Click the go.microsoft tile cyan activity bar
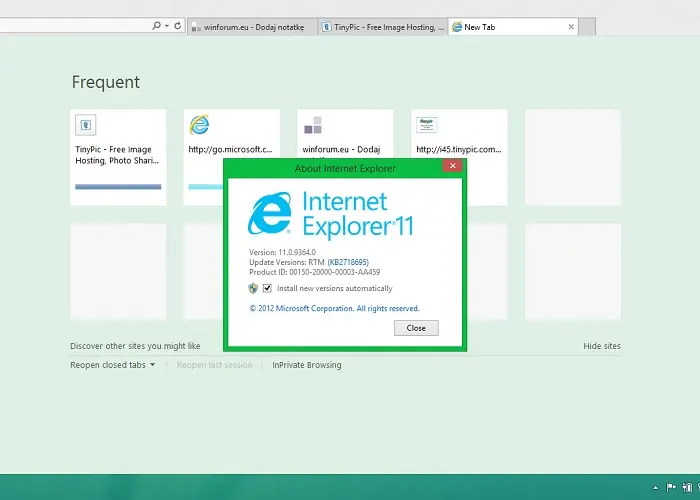The width and height of the screenshot is (700, 500). point(206,187)
